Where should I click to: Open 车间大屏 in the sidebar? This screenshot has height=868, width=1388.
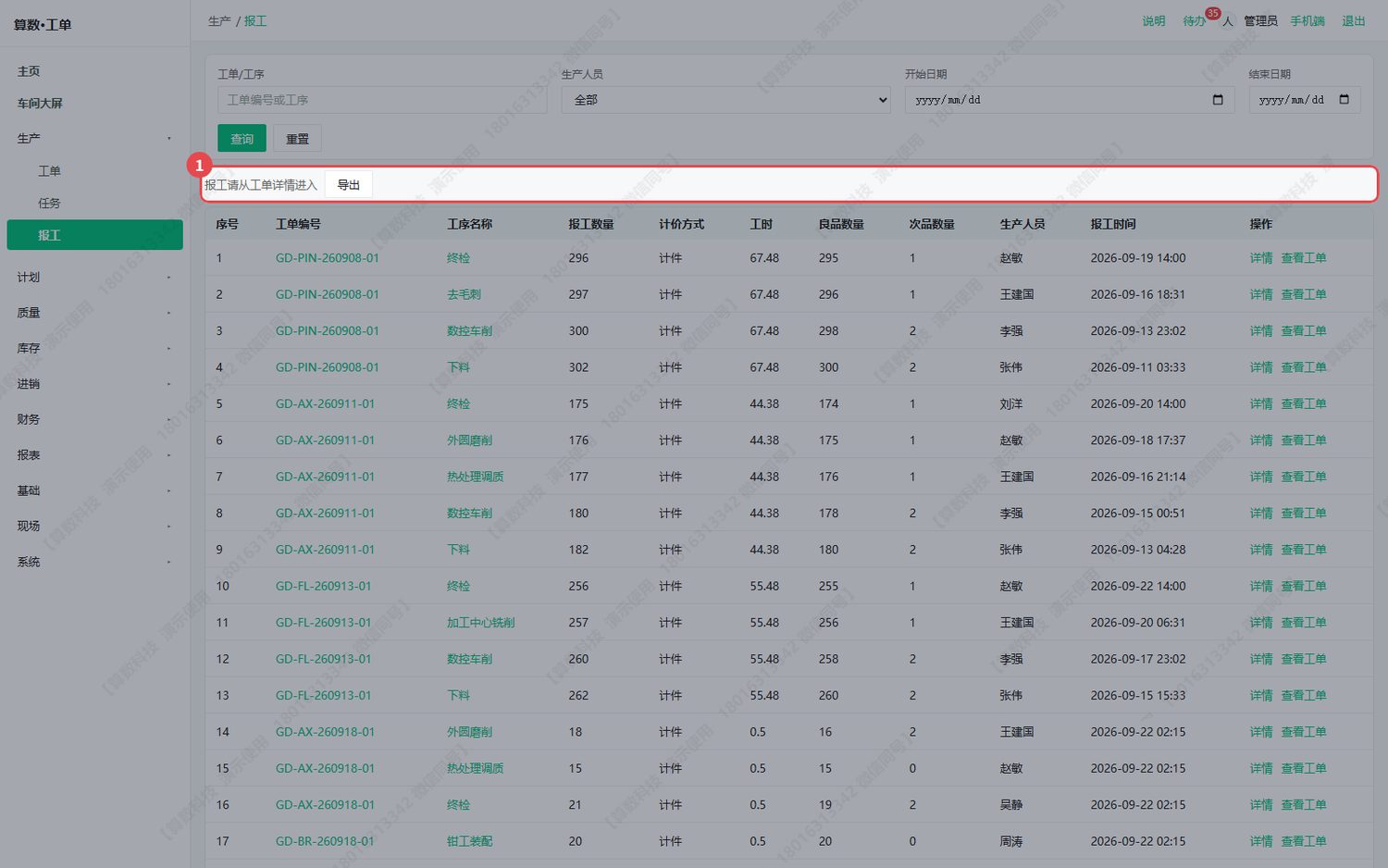point(40,104)
